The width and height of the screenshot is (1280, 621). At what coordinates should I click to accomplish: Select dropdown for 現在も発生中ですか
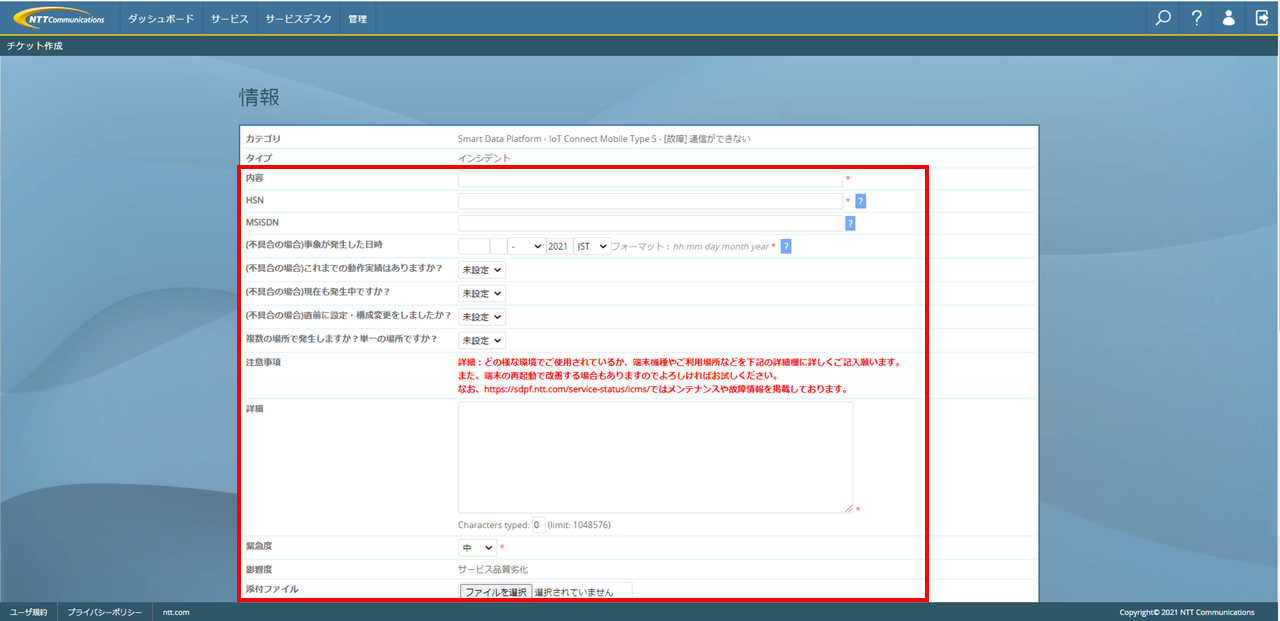[x=482, y=294]
